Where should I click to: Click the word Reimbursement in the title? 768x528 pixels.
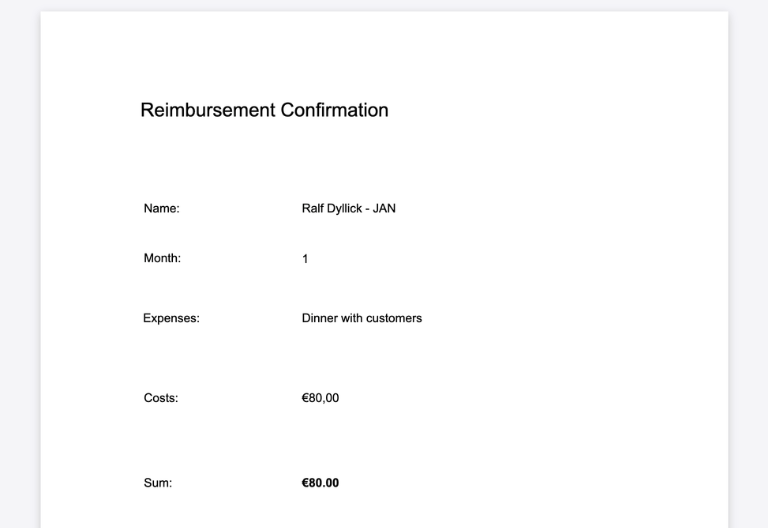point(207,110)
